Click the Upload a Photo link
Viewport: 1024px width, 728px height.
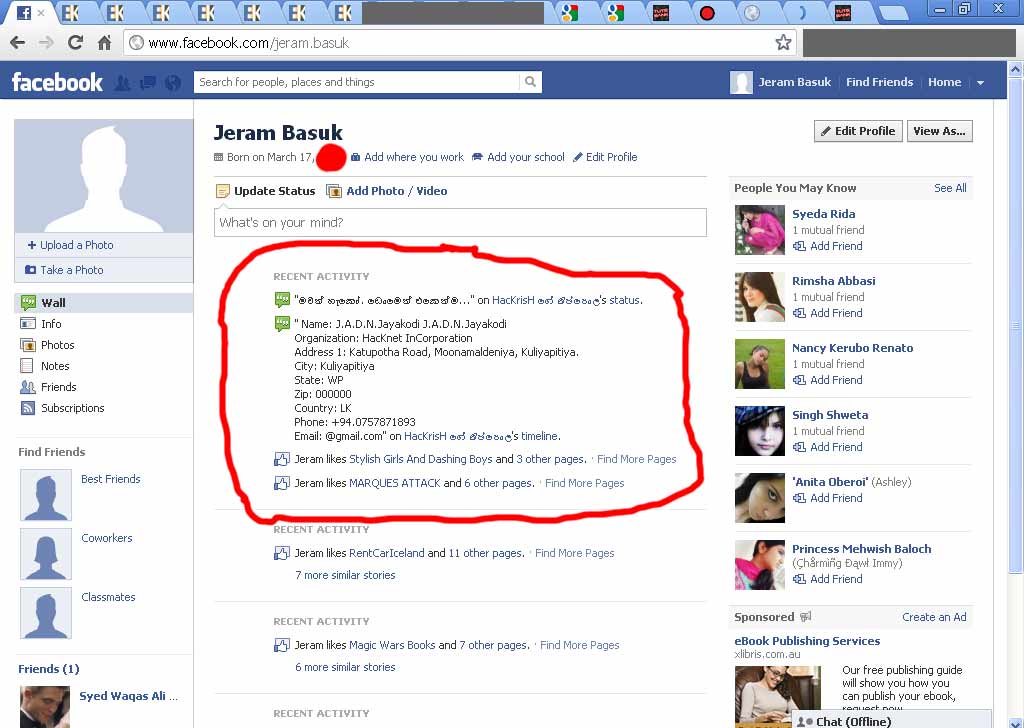[71, 245]
